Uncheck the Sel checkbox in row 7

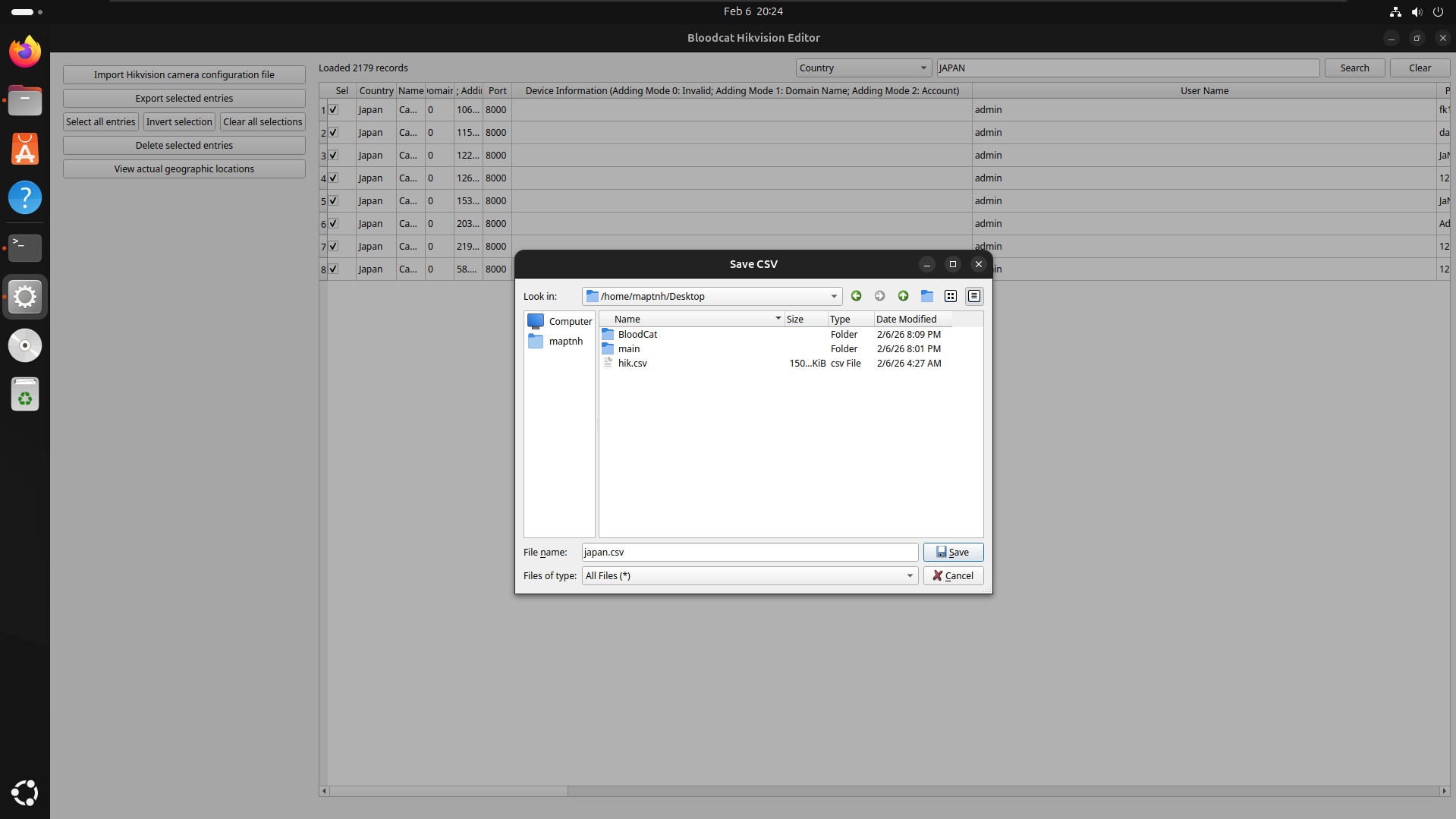333,247
